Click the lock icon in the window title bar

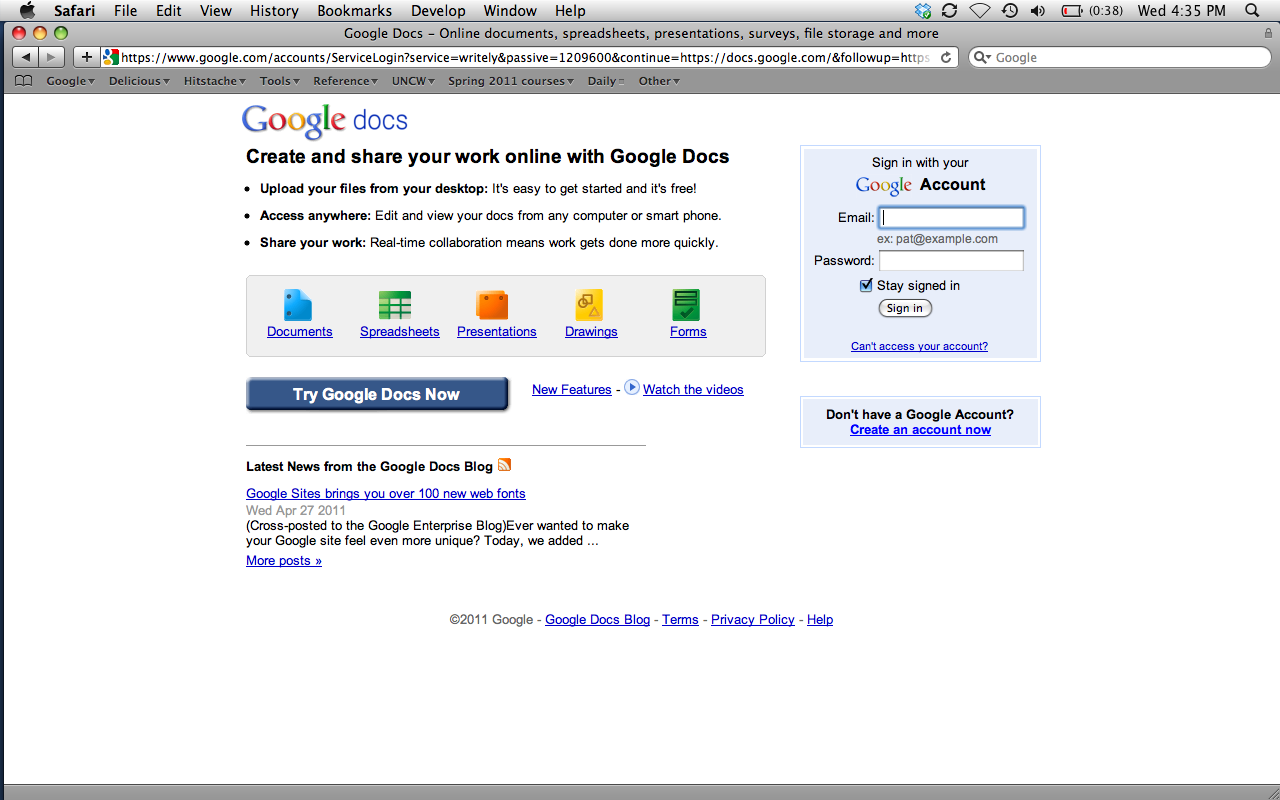tap(1268, 33)
